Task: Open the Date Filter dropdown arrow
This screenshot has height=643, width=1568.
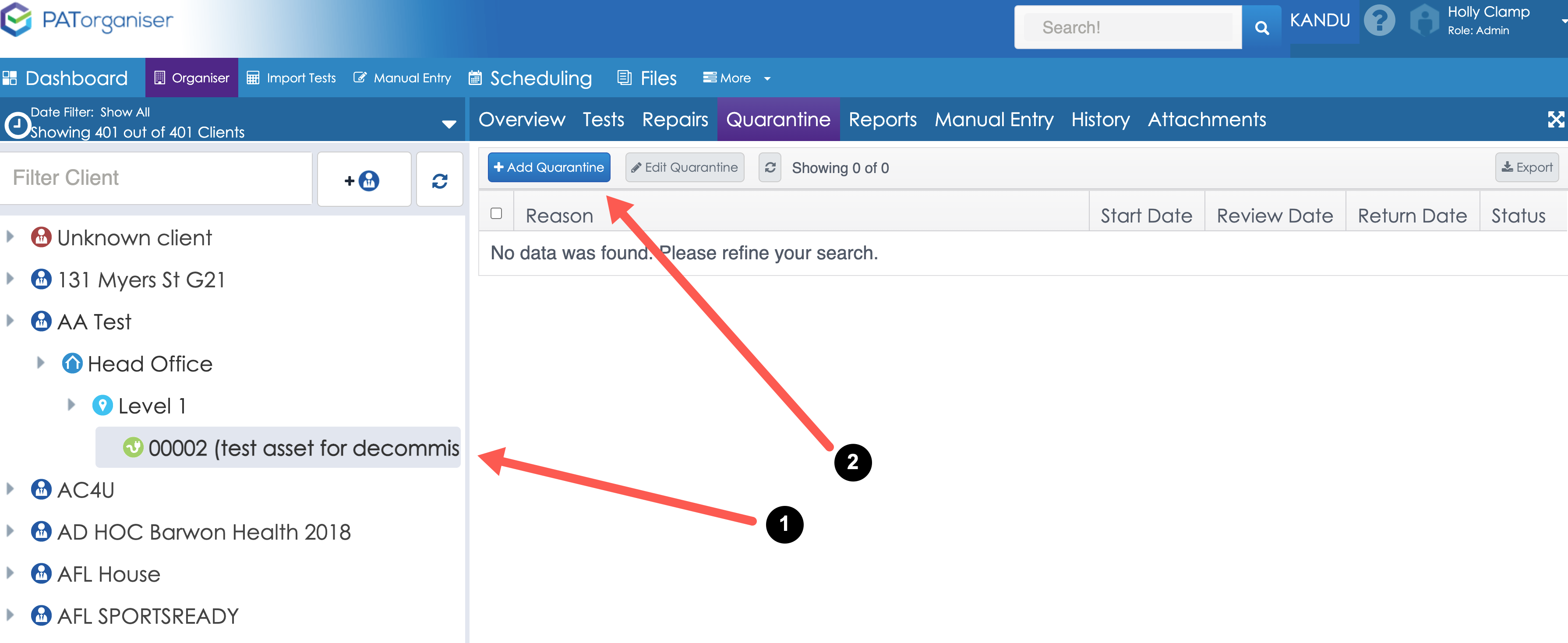Action: point(449,124)
